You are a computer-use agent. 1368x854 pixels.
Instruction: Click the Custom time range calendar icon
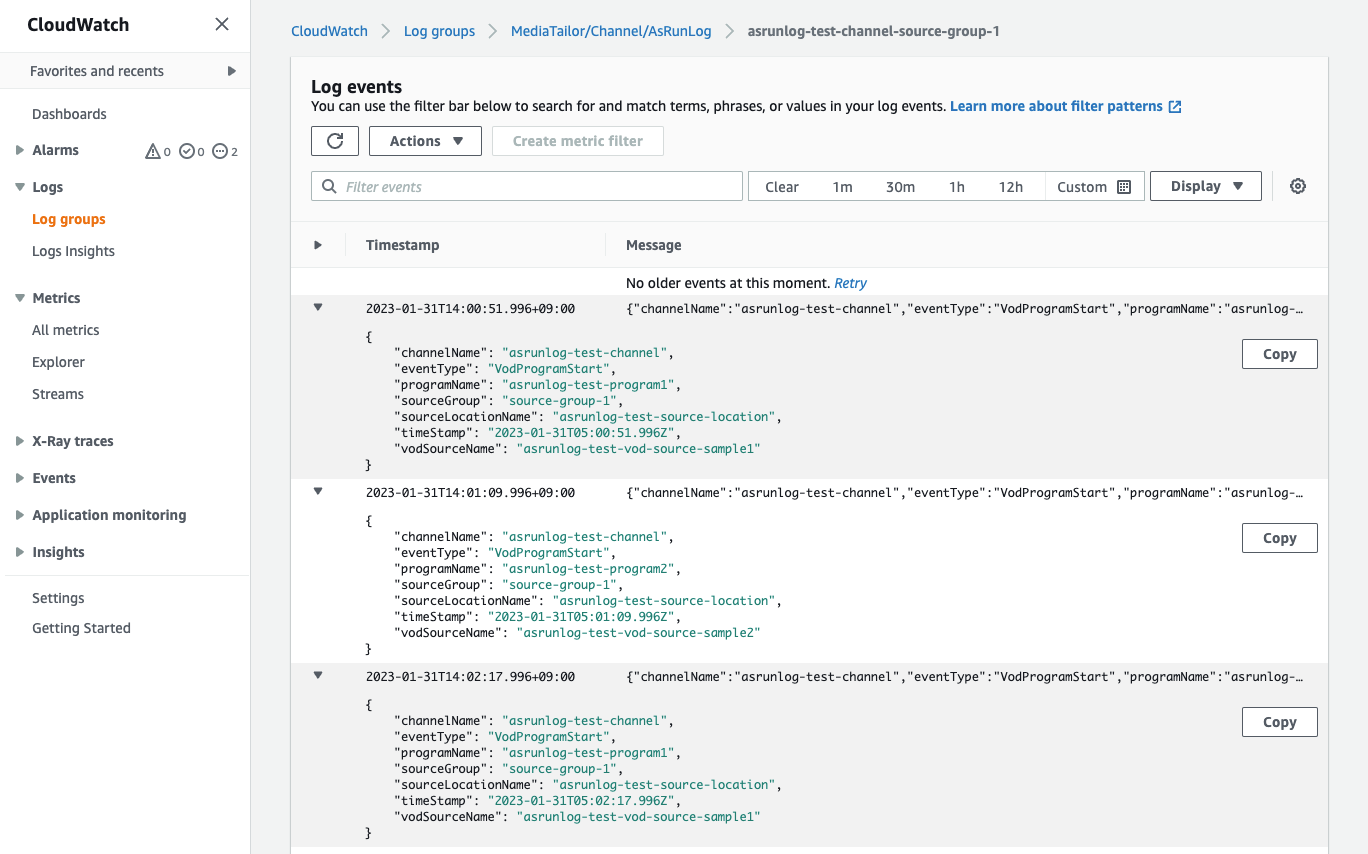[x=1124, y=187]
